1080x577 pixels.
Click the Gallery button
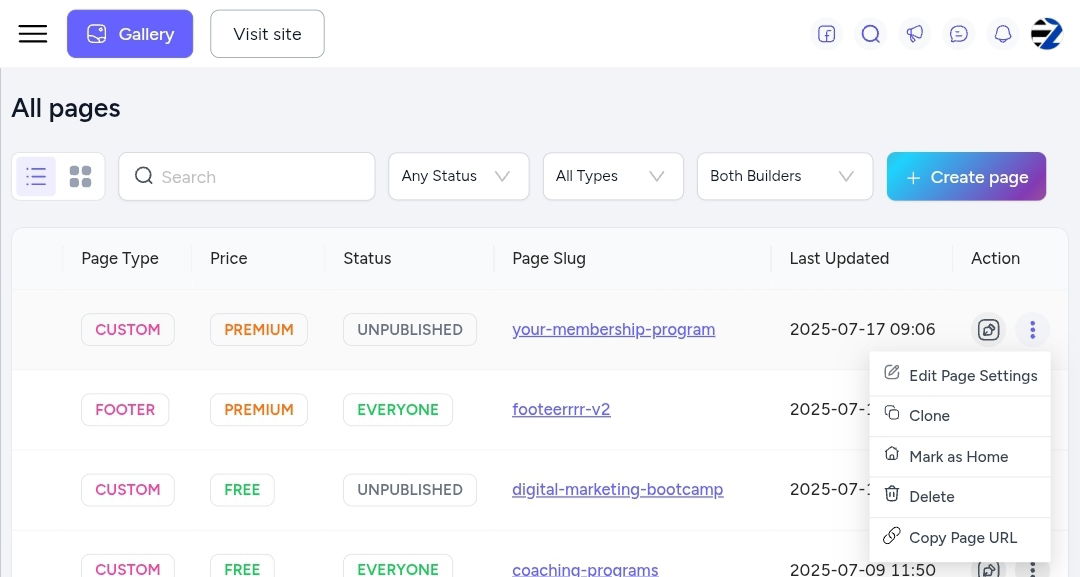click(130, 34)
